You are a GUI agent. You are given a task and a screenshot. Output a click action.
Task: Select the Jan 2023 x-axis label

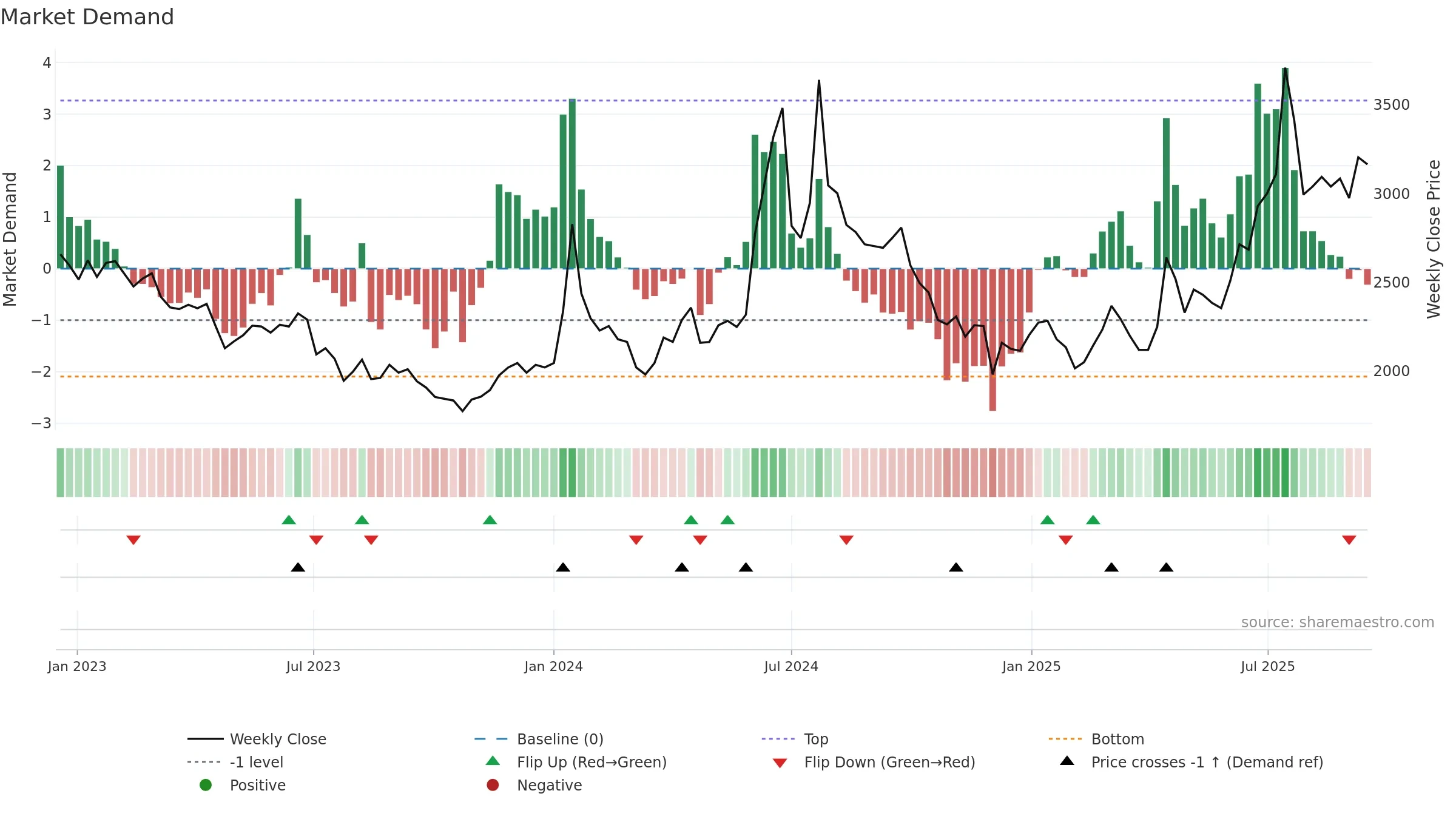[x=77, y=666]
